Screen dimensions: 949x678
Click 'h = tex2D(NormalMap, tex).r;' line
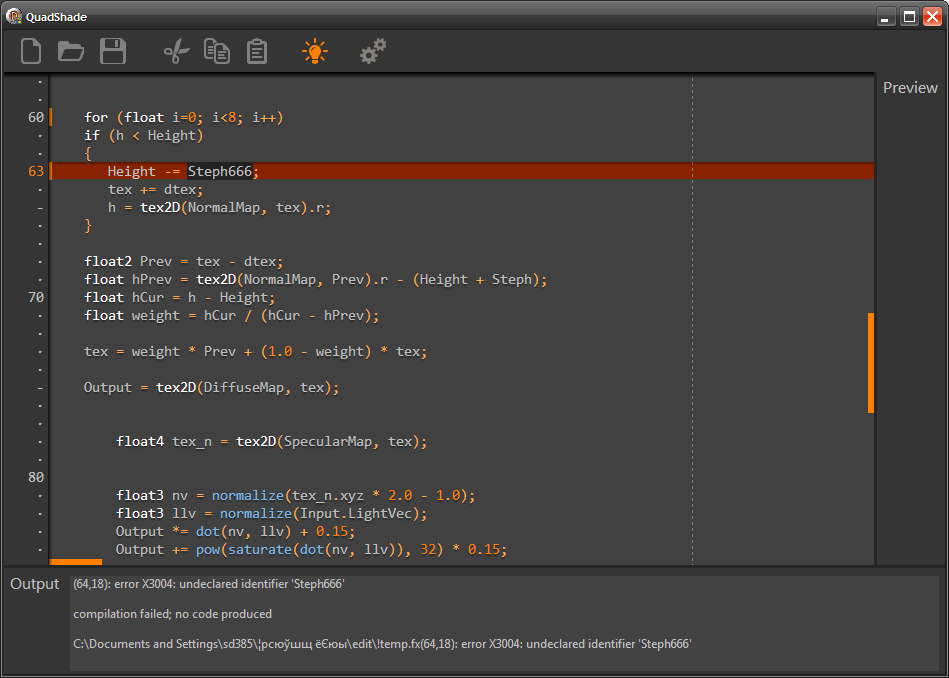220,208
